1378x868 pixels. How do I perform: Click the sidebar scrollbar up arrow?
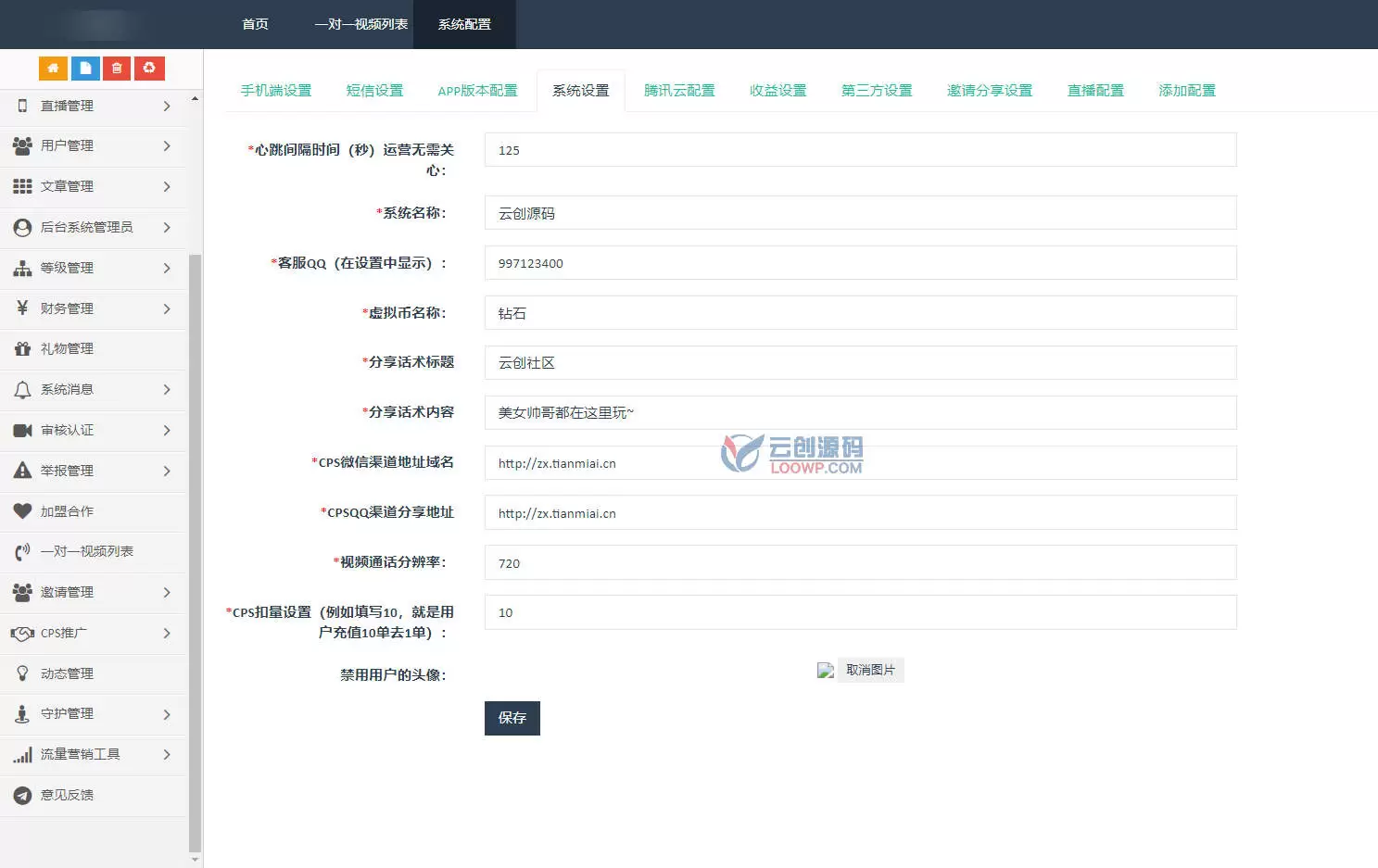[195, 98]
